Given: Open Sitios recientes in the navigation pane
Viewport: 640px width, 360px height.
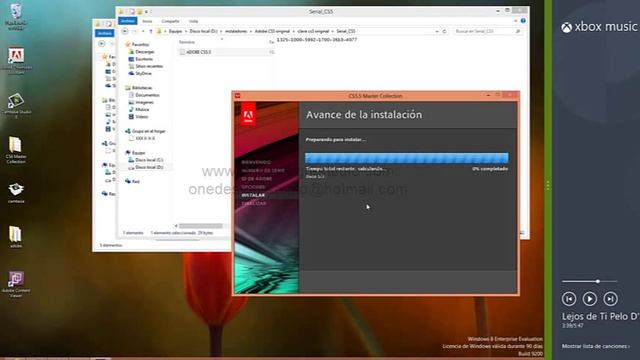Looking at the screenshot, I should (149, 66).
